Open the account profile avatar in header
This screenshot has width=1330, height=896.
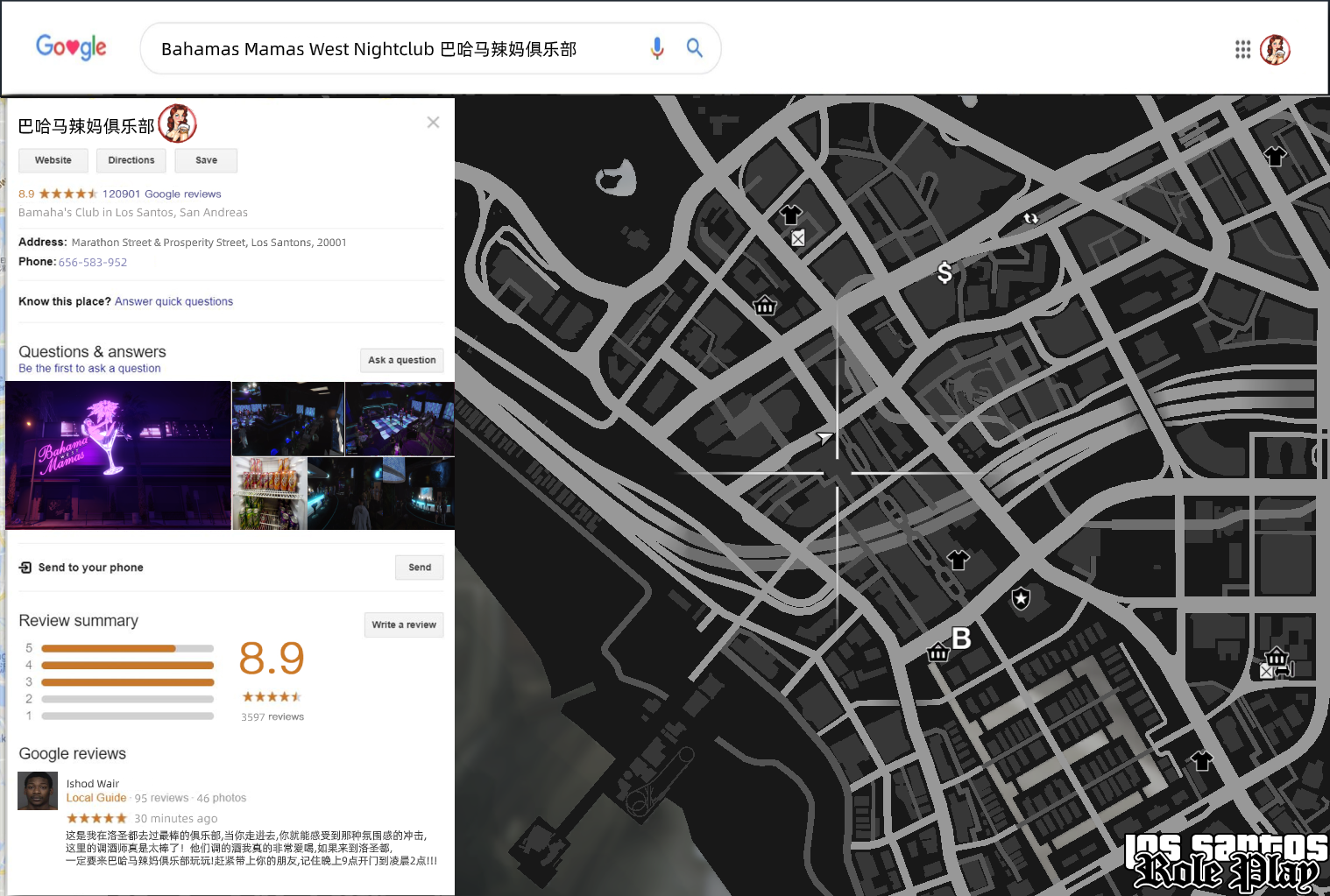1275,50
